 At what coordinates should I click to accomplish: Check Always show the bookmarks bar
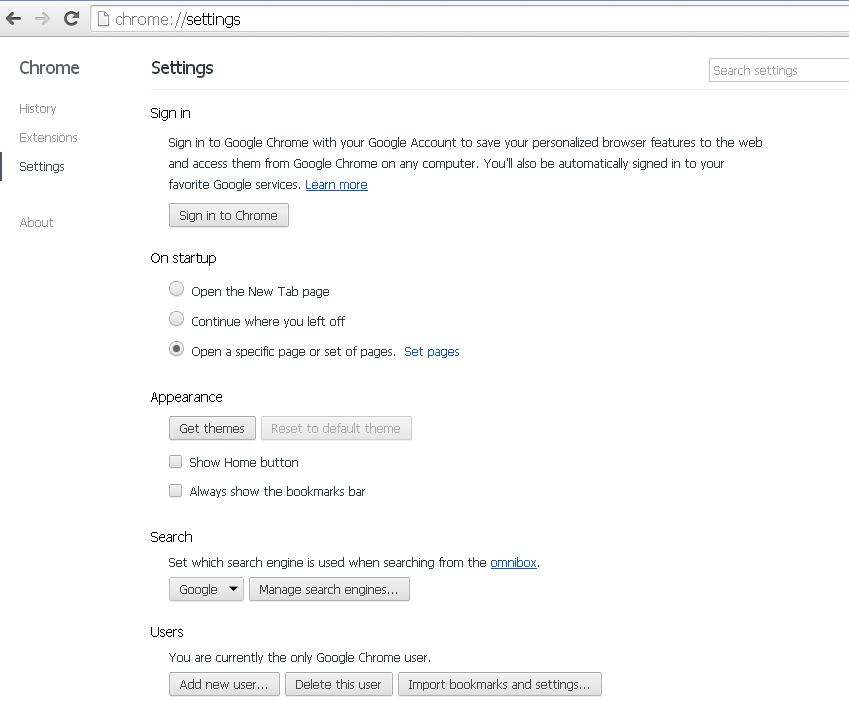tap(175, 490)
